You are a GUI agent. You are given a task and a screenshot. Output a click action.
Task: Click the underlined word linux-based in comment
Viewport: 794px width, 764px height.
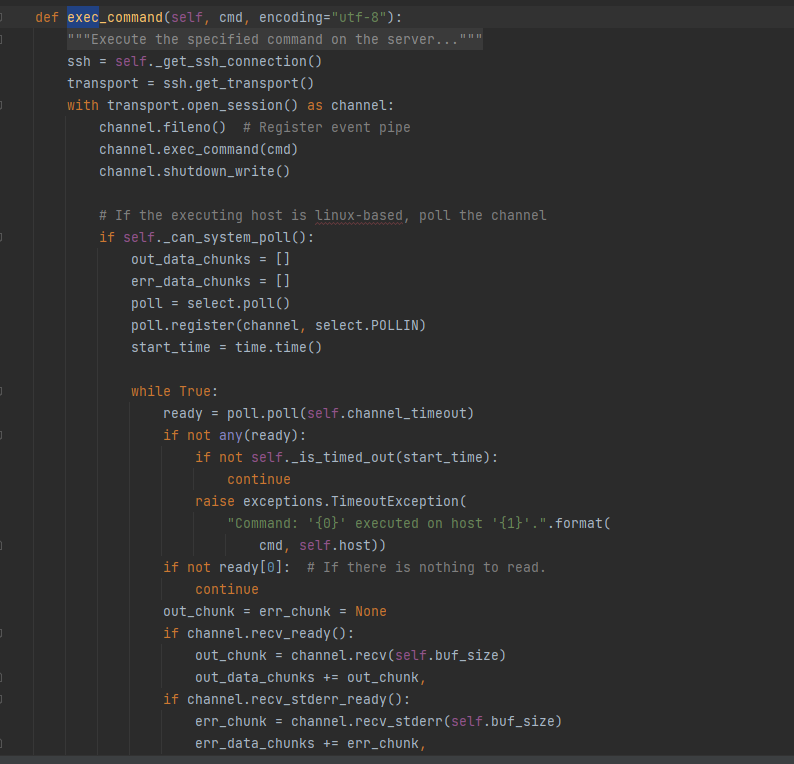click(359, 216)
